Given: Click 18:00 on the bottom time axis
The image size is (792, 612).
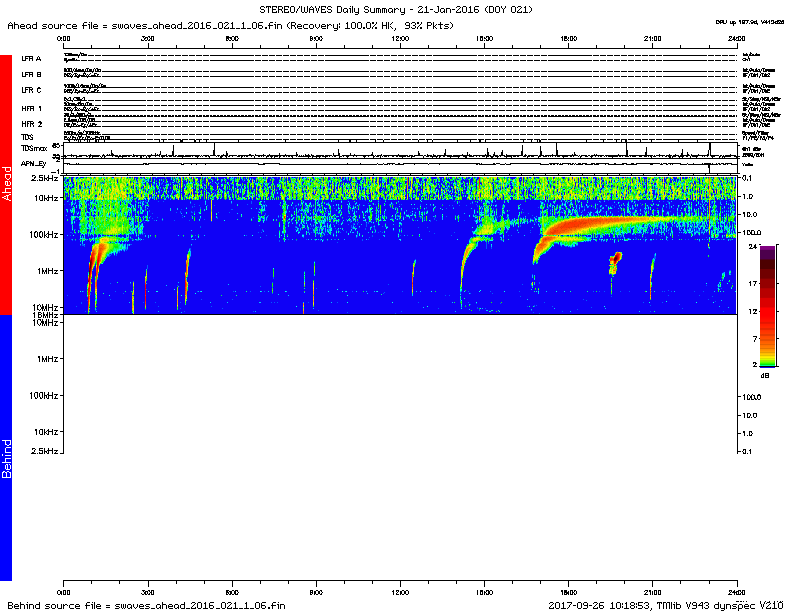Looking at the screenshot, I should [x=568, y=594].
